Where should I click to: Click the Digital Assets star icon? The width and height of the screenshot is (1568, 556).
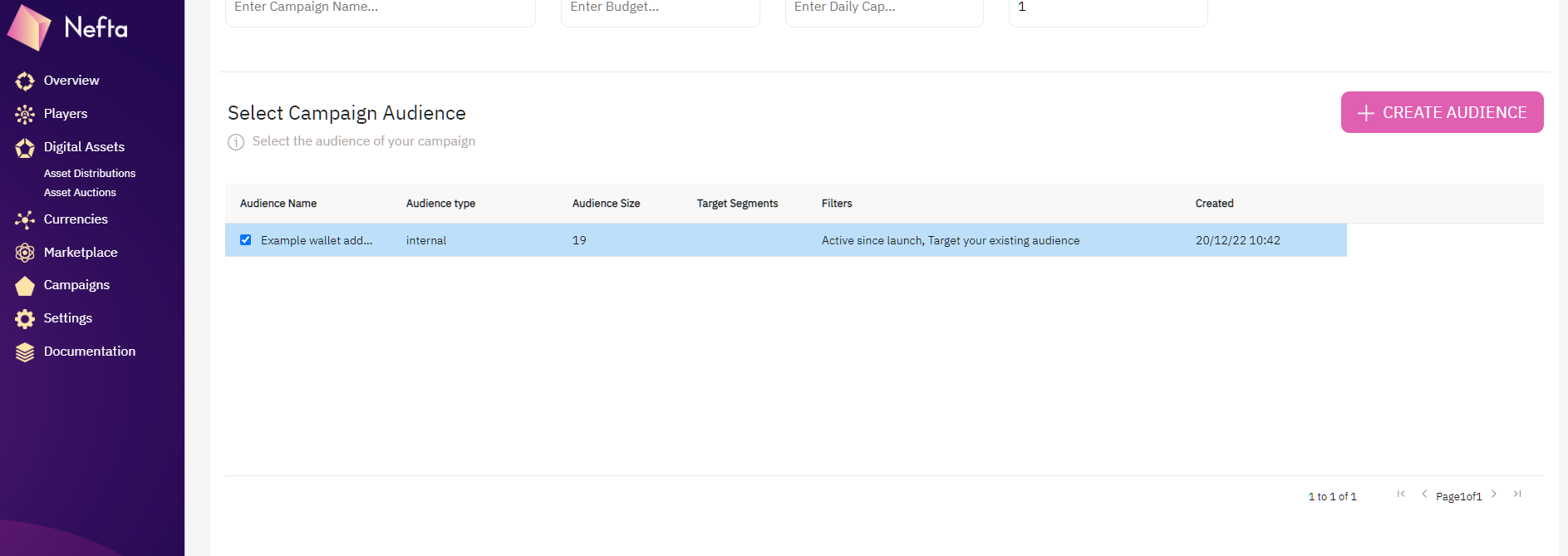(x=25, y=147)
